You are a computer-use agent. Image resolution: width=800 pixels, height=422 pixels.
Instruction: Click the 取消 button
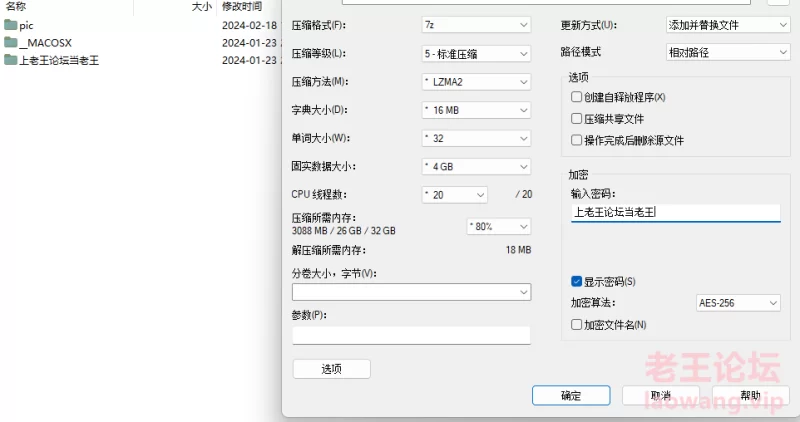point(661,395)
